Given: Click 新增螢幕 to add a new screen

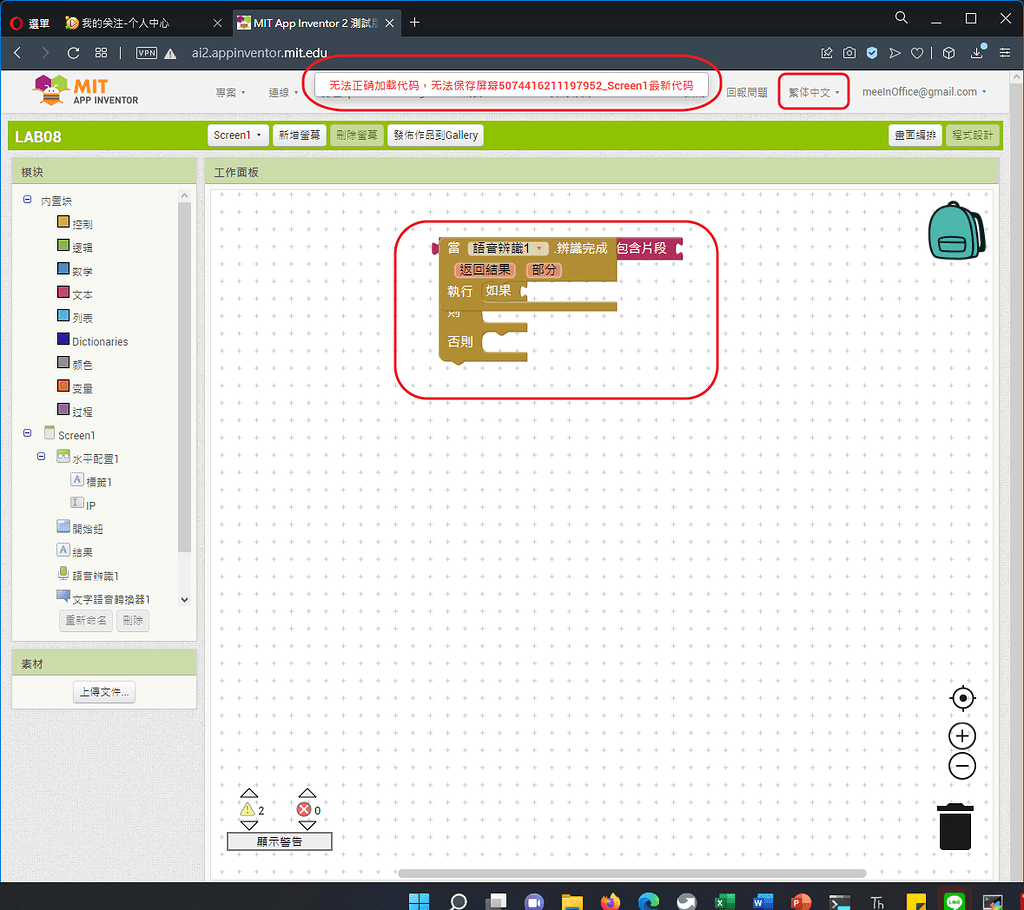Looking at the screenshot, I should pos(299,135).
